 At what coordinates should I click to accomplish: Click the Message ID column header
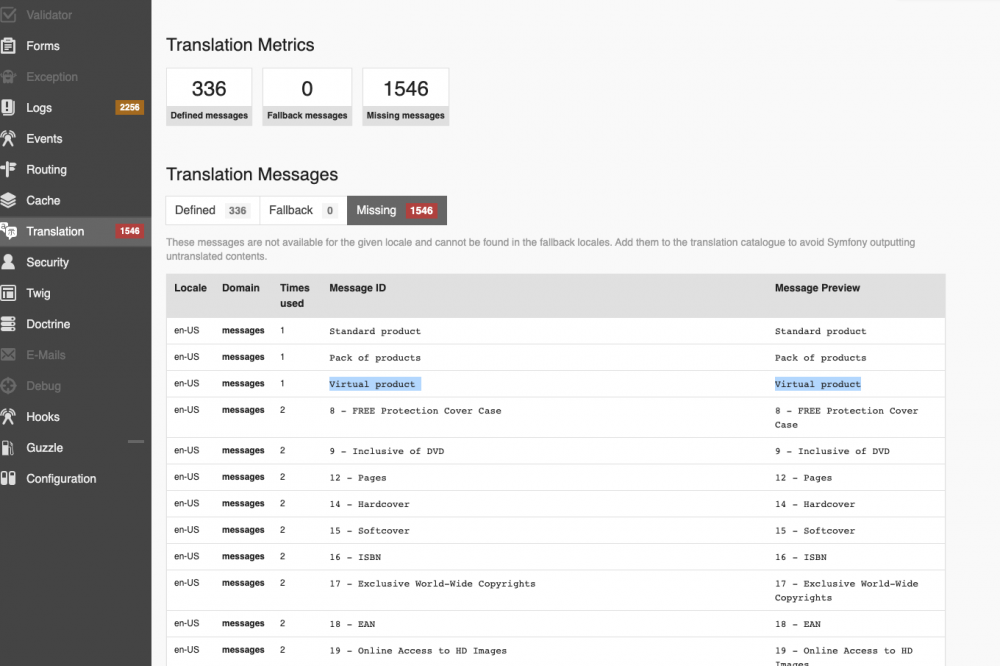(357, 287)
